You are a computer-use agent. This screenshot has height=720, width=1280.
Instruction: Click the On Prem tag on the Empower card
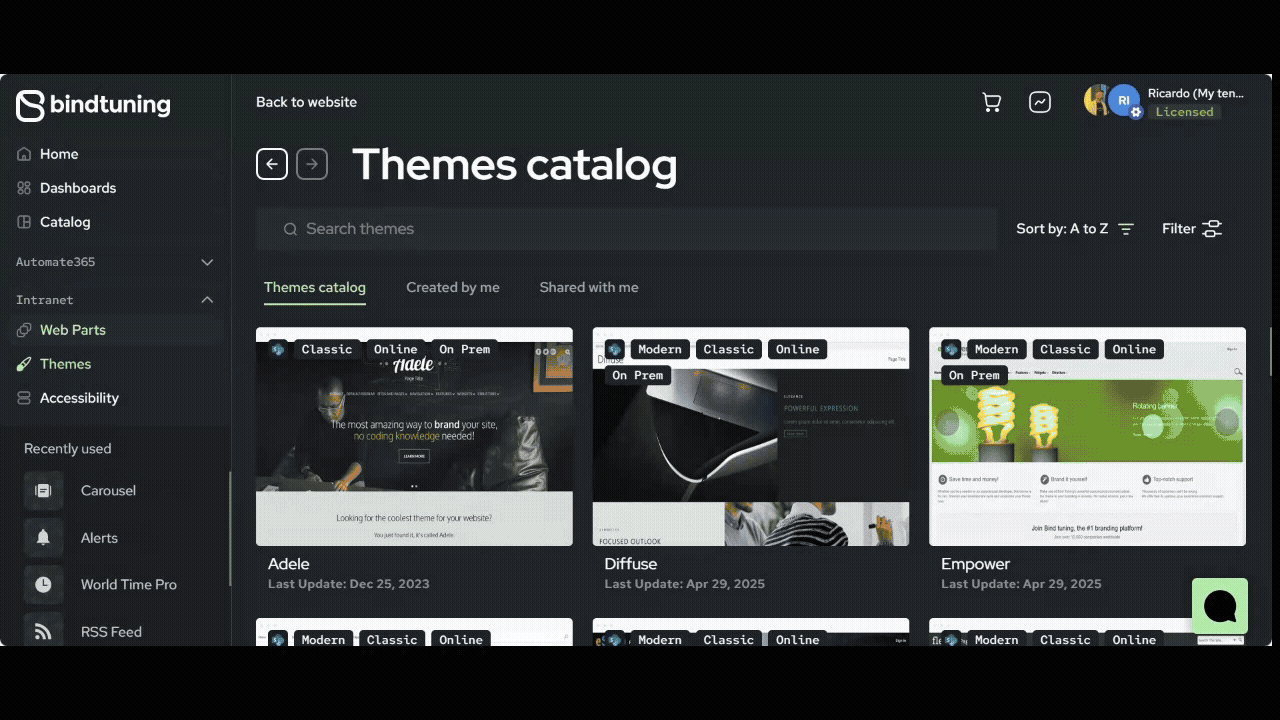click(x=974, y=376)
